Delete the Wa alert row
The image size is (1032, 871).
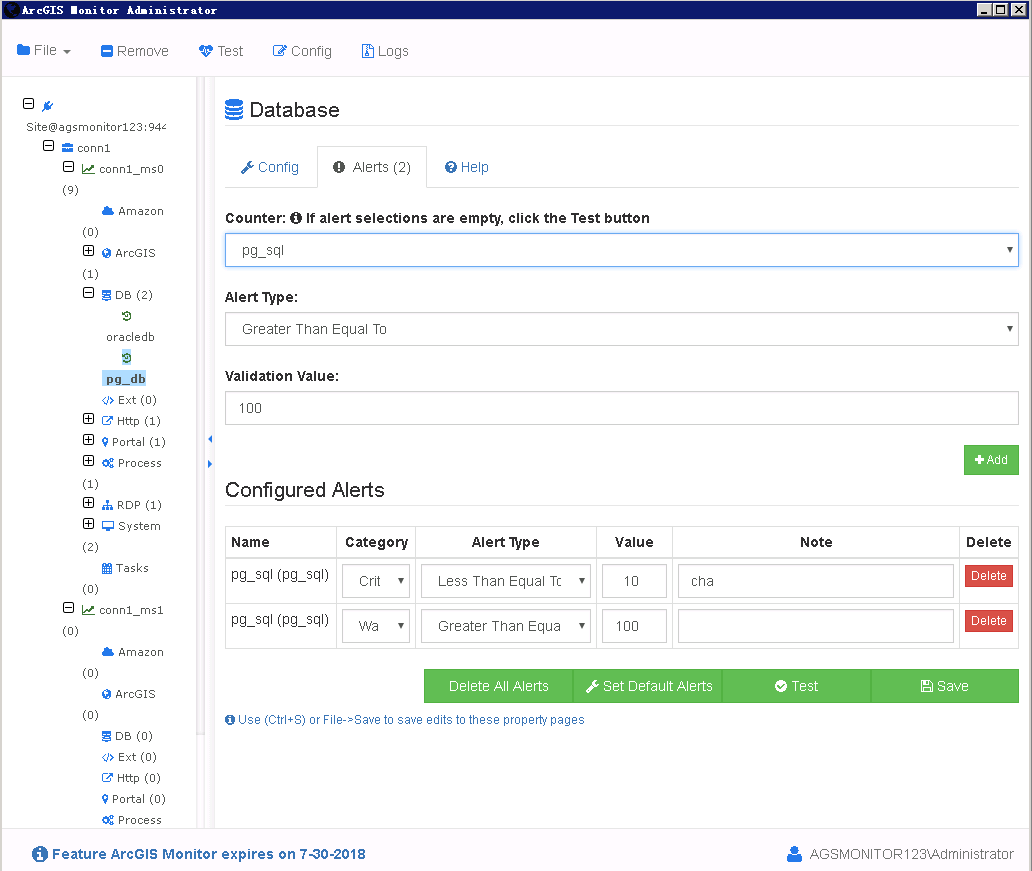(989, 621)
